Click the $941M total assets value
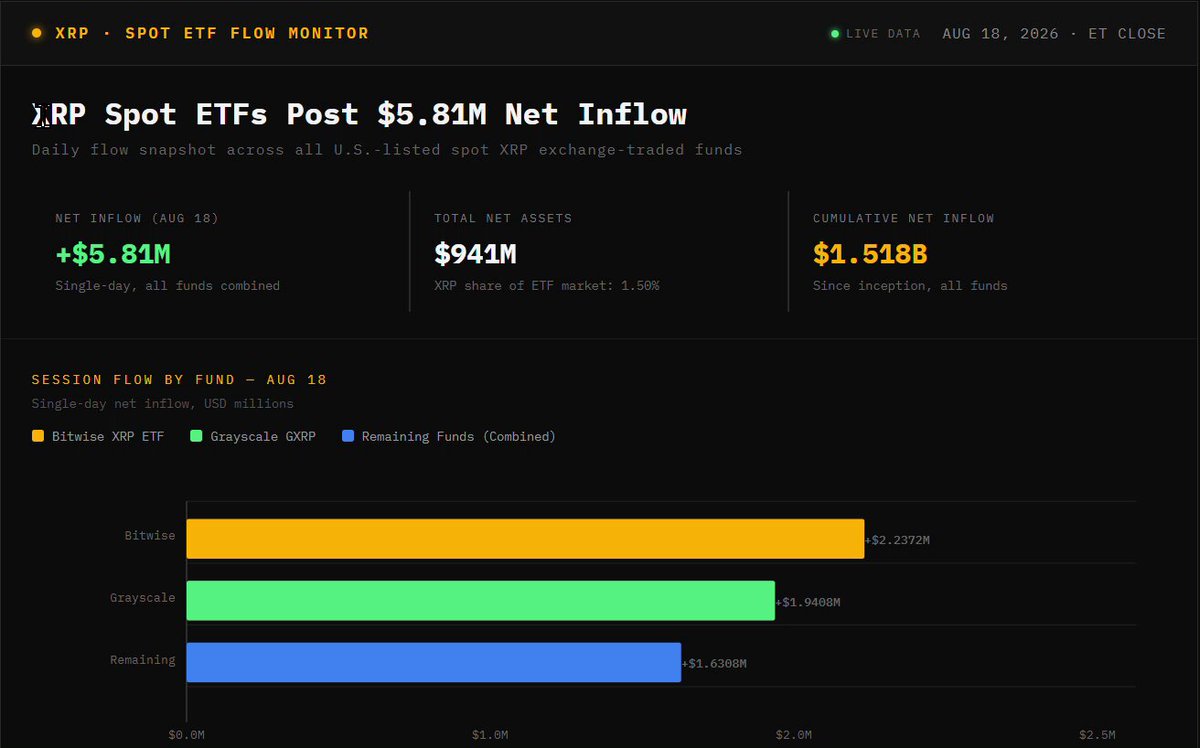 coord(475,254)
